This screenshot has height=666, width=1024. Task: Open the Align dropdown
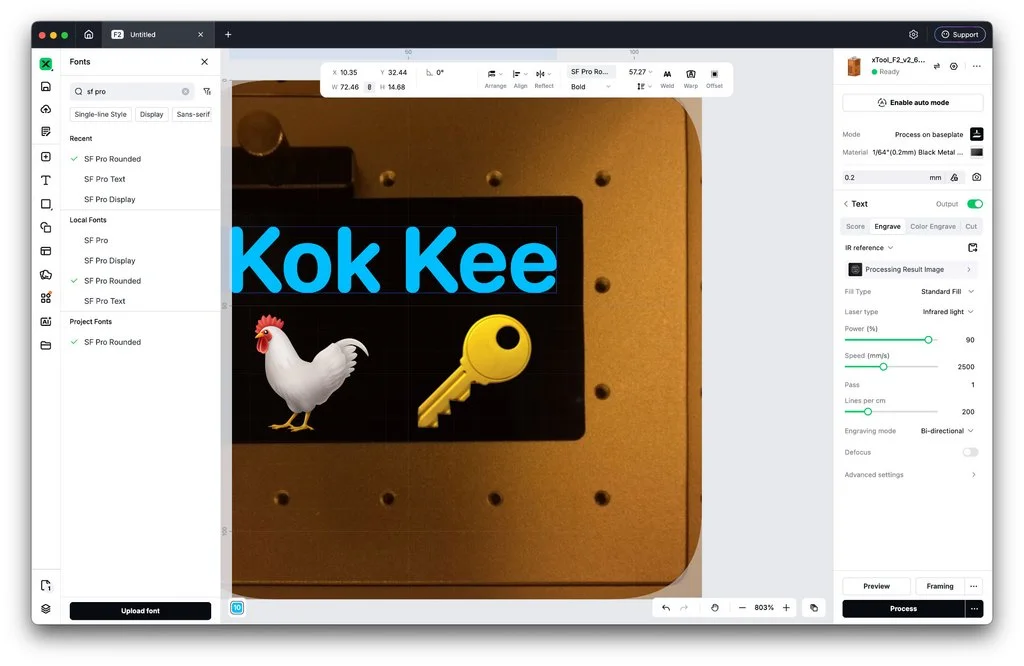[520, 79]
